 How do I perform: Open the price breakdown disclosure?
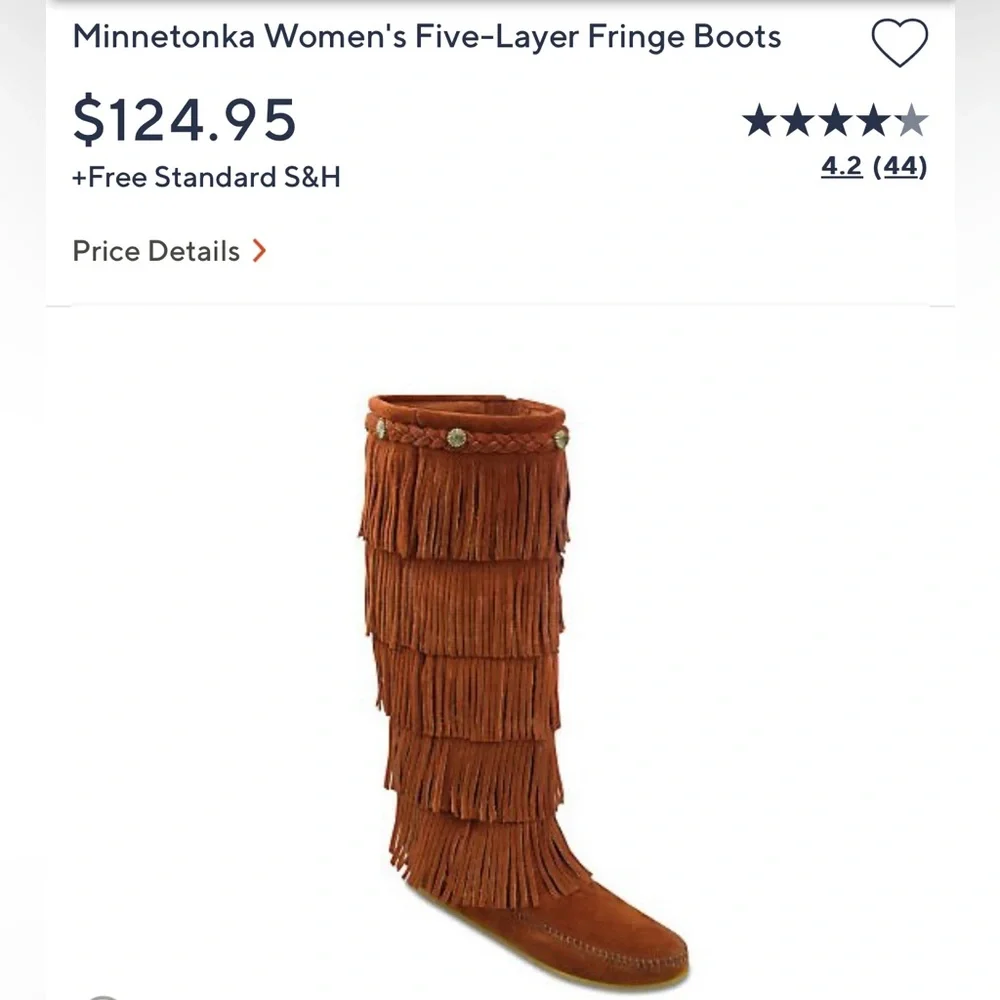[170, 252]
